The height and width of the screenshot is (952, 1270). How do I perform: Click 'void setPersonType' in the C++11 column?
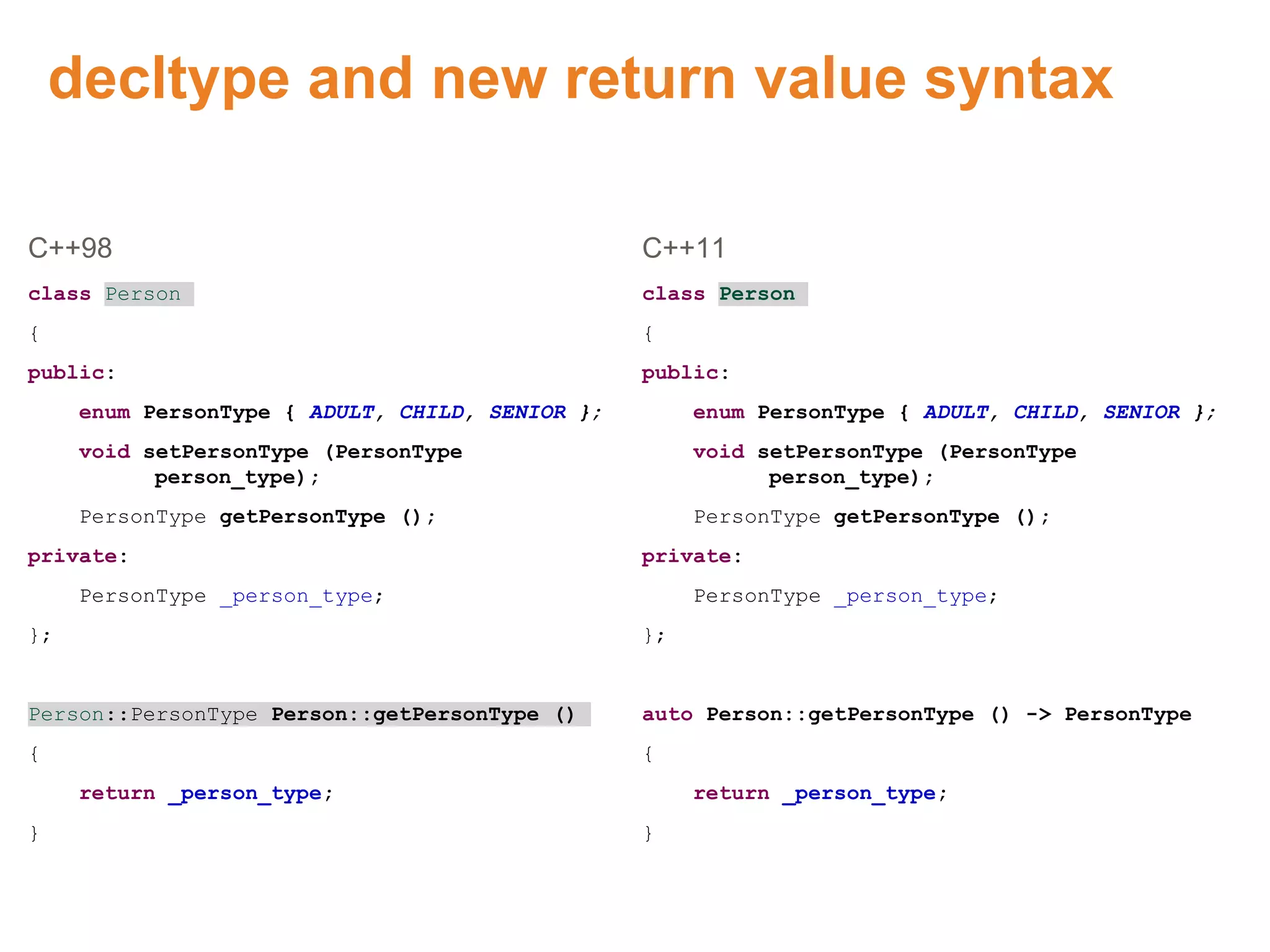(807, 452)
